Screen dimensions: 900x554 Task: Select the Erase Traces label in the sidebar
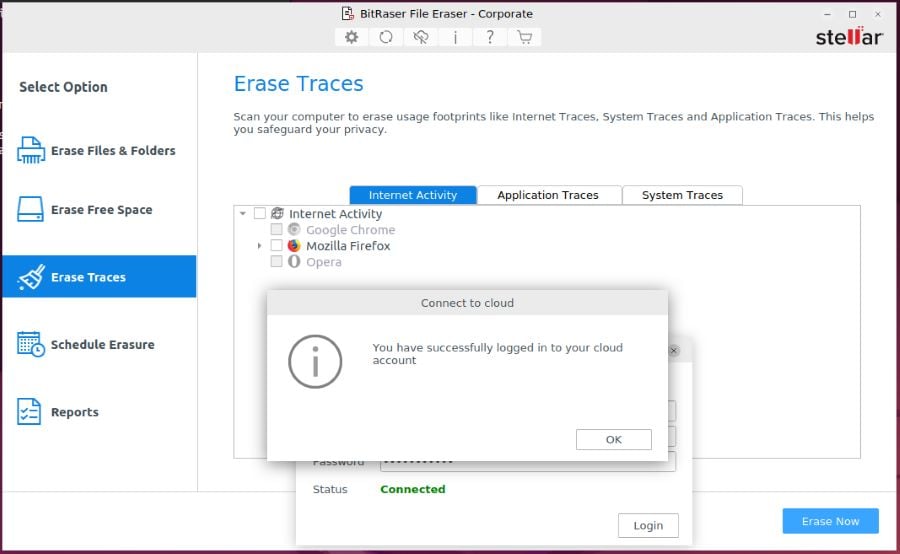[88, 277]
